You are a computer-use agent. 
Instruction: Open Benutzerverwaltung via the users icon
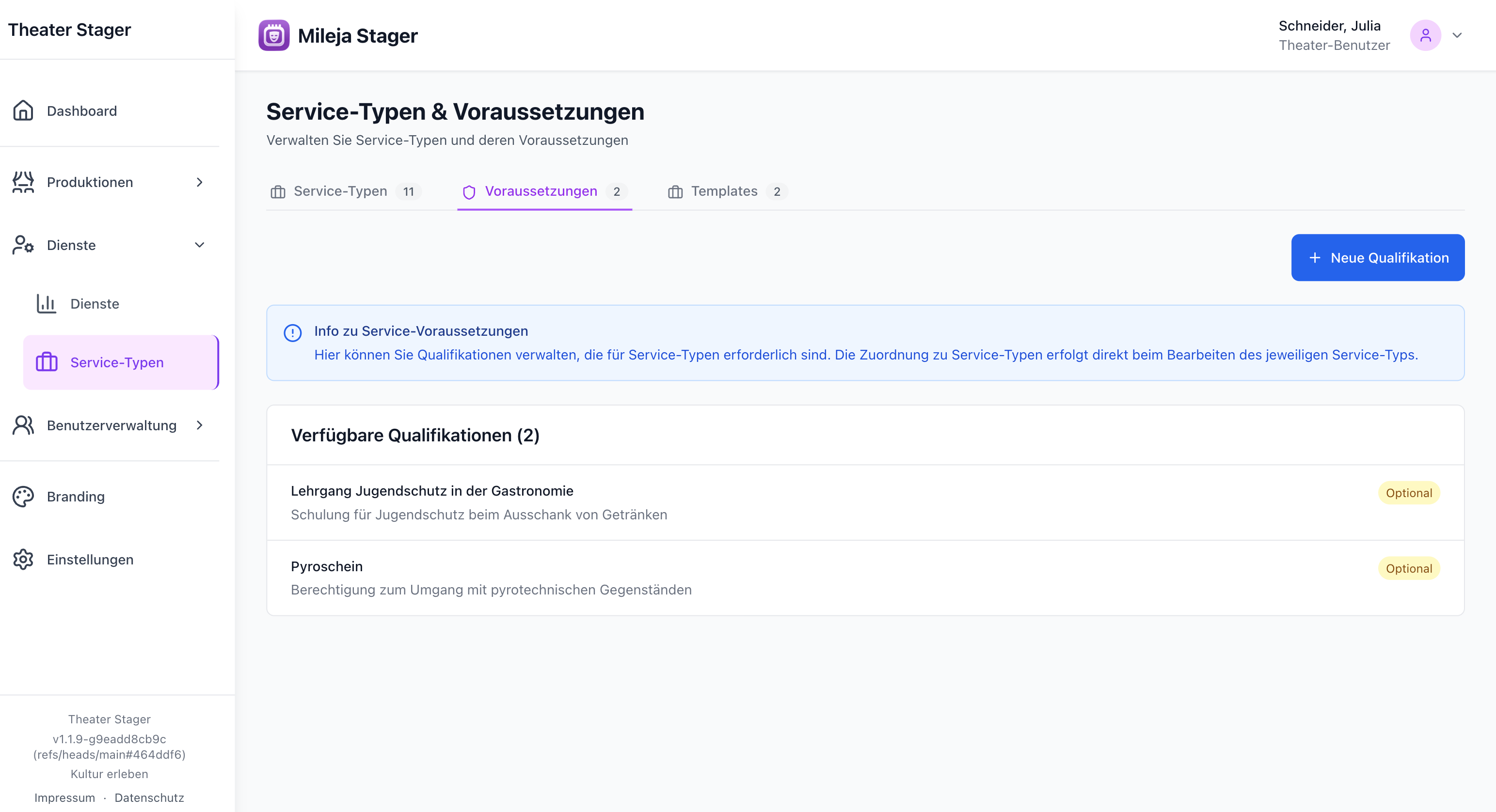click(x=23, y=425)
